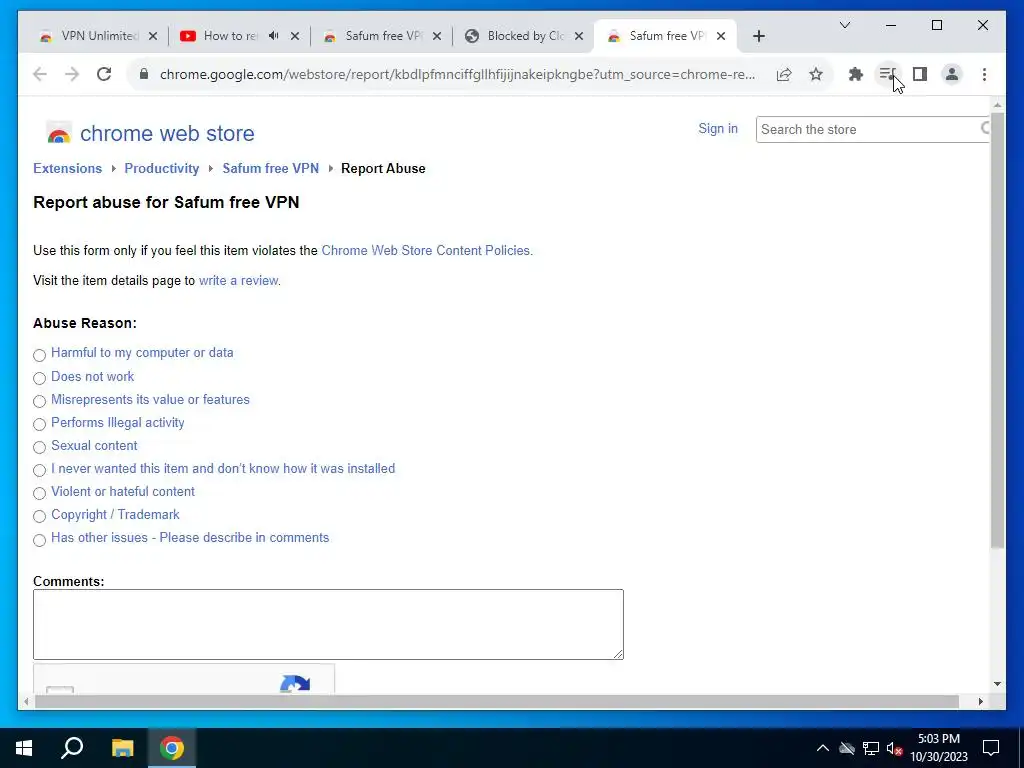The width and height of the screenshot is (1024, 768).
Task: Choose Violent or hateful content
Action: (40, 493)
